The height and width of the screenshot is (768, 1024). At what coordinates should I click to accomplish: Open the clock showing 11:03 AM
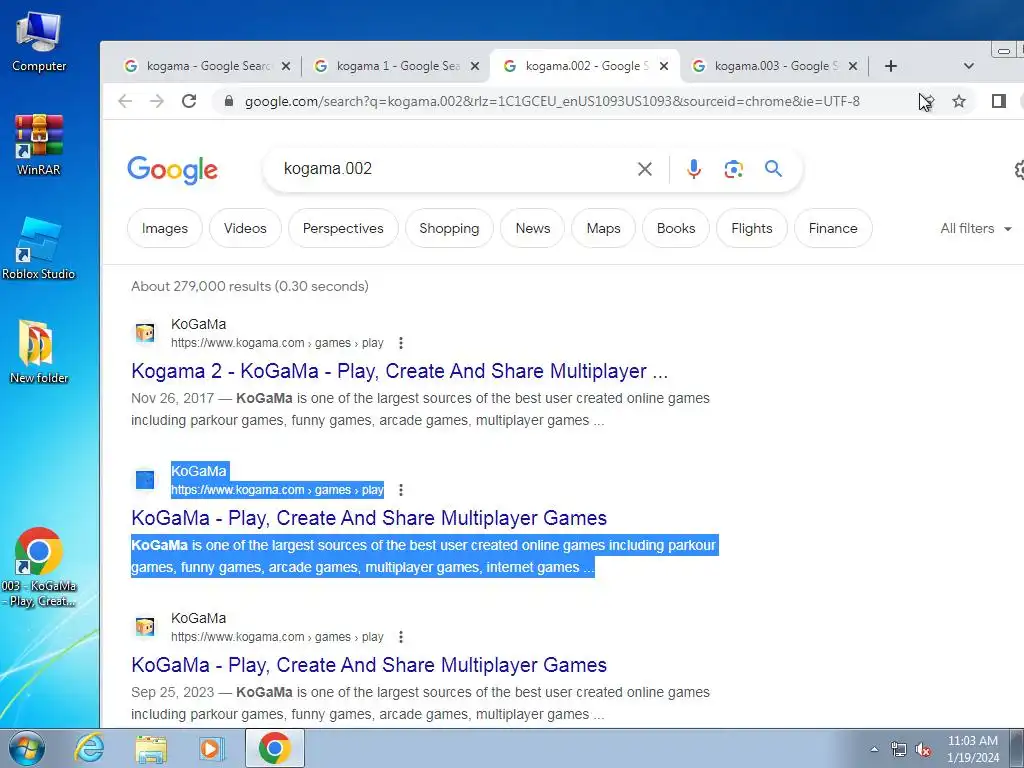tap(973, 749)
